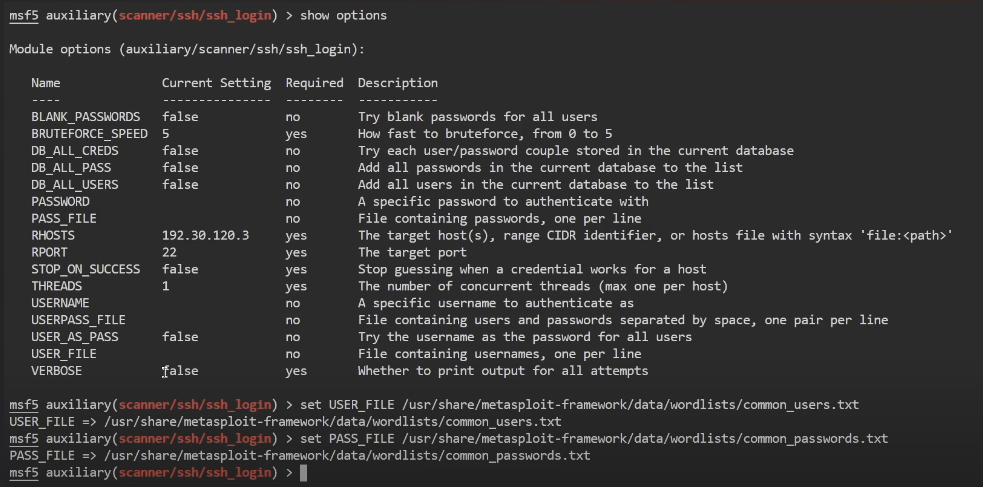This screenshot has height=487, width=983.
Task: Click the THREADS option name
Action: click(57, 286)
